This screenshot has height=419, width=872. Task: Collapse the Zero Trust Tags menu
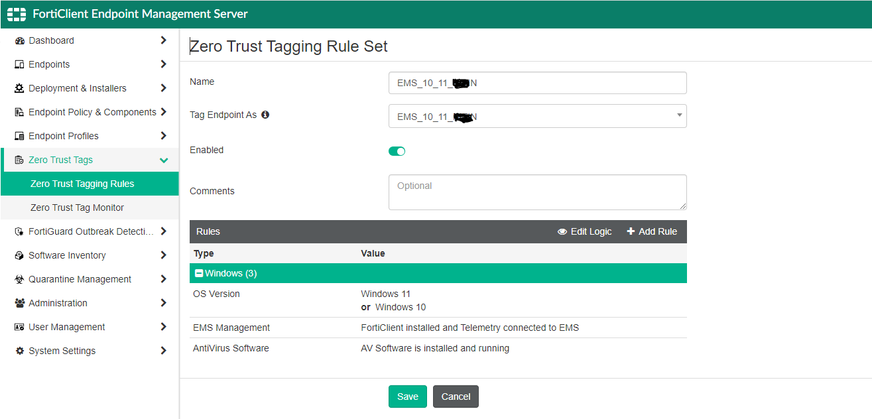click(x=163, y=160)
